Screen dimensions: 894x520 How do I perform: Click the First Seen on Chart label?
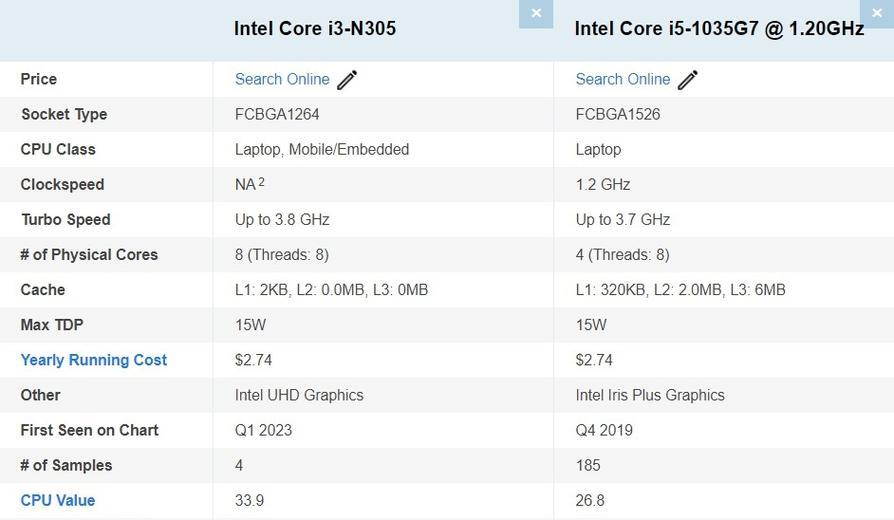coord(90,430)
